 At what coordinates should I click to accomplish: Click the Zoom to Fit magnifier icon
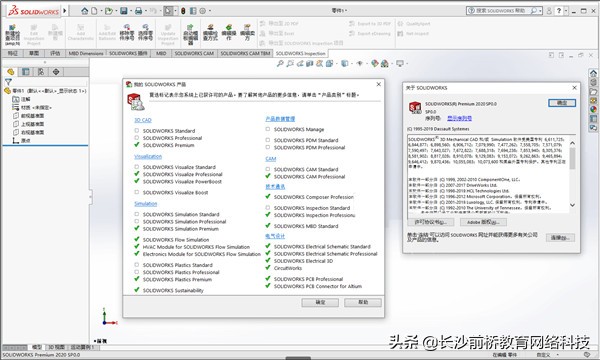pos(280,64)
